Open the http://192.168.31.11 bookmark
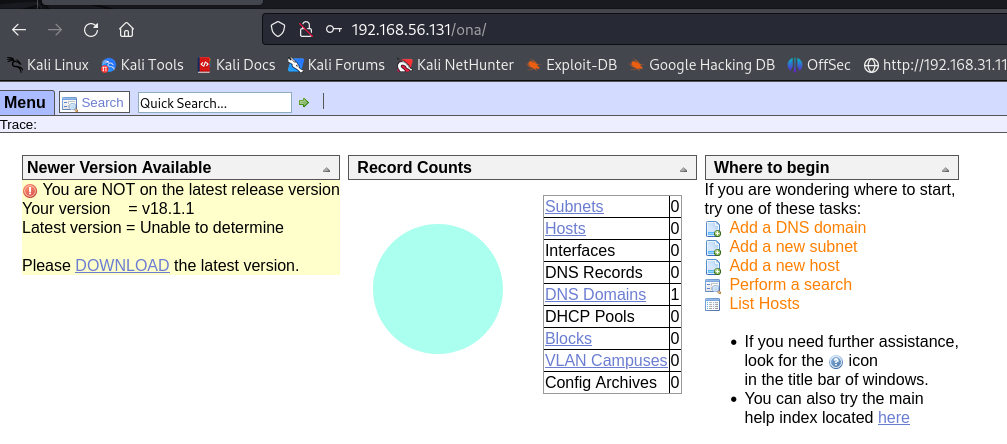This screenshot has height=444, width=1007. coord(935,65)
